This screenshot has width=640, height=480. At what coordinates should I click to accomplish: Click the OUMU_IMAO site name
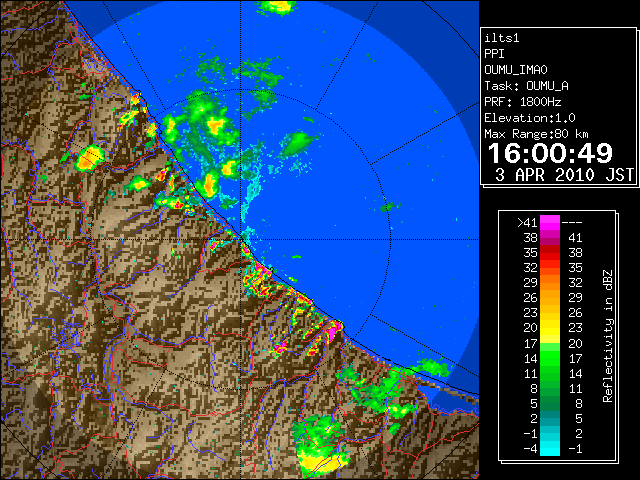click(516, 70)
